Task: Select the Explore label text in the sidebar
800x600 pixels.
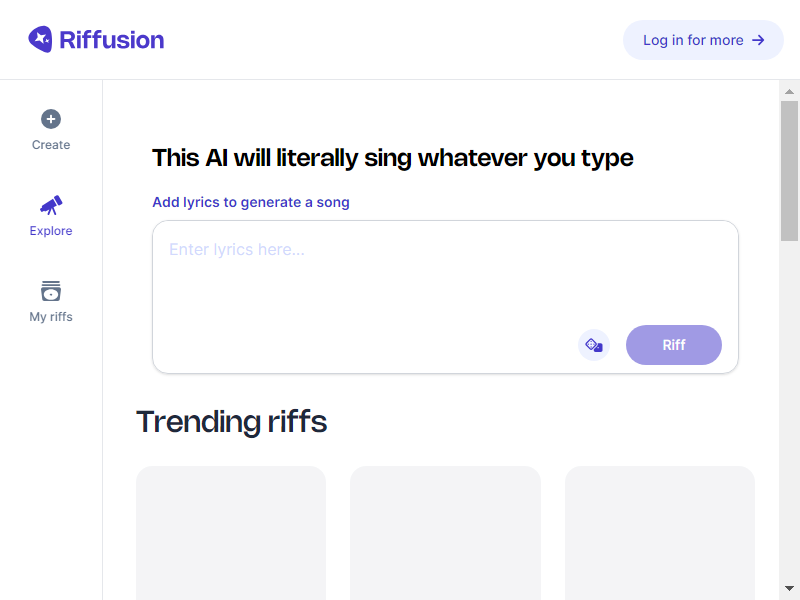Action: pos(50,230)
